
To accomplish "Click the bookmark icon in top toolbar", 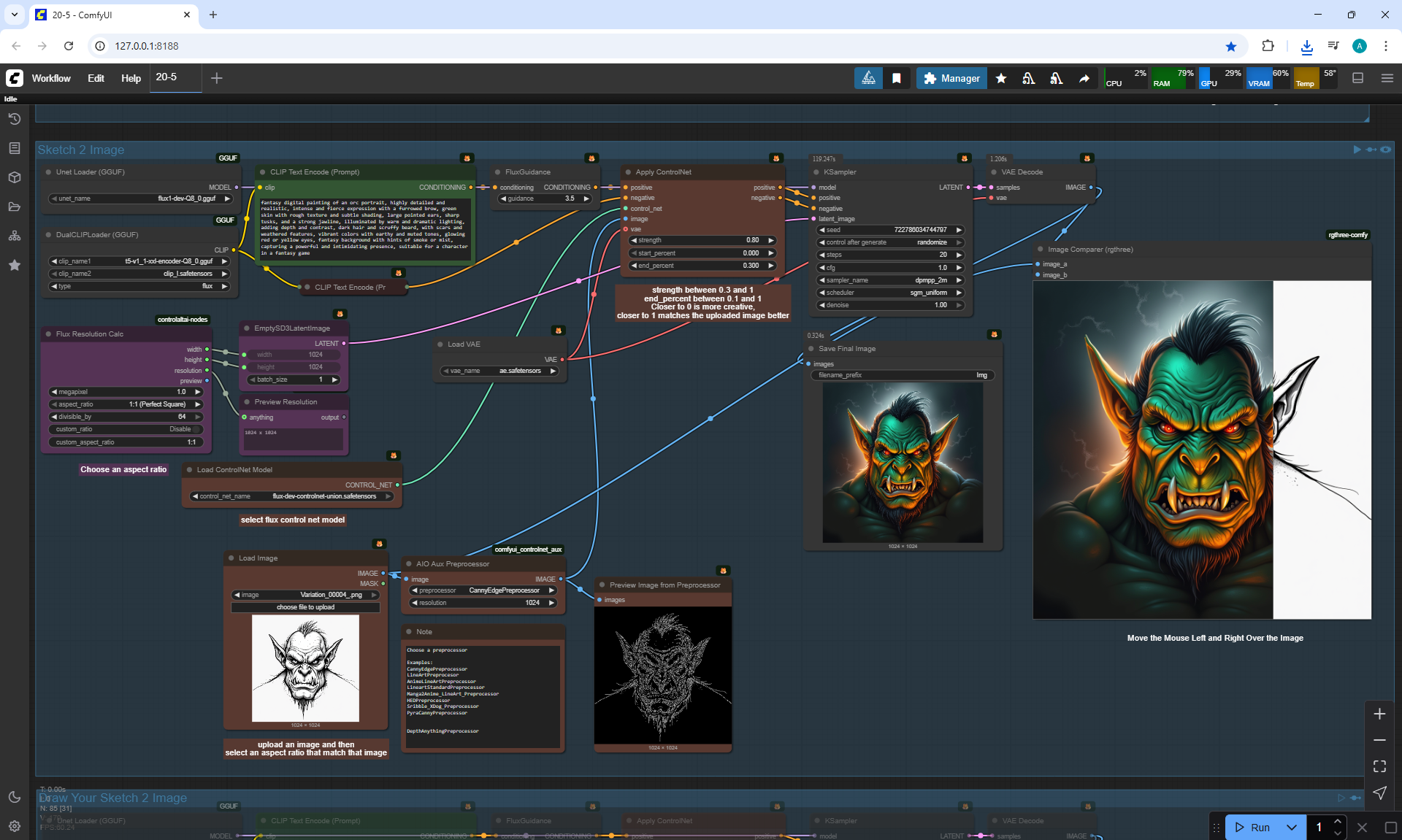I will pos(897,78).
